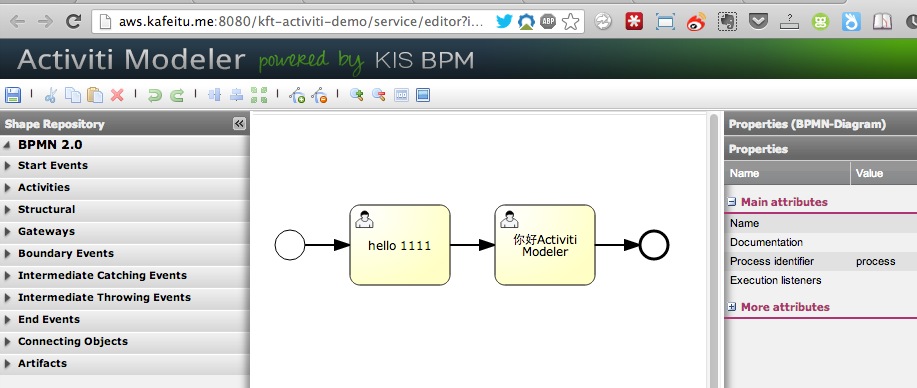This screenshot has height=388, width=917.
Task: Edit the Documentation property row
Action: coord(821,242)
